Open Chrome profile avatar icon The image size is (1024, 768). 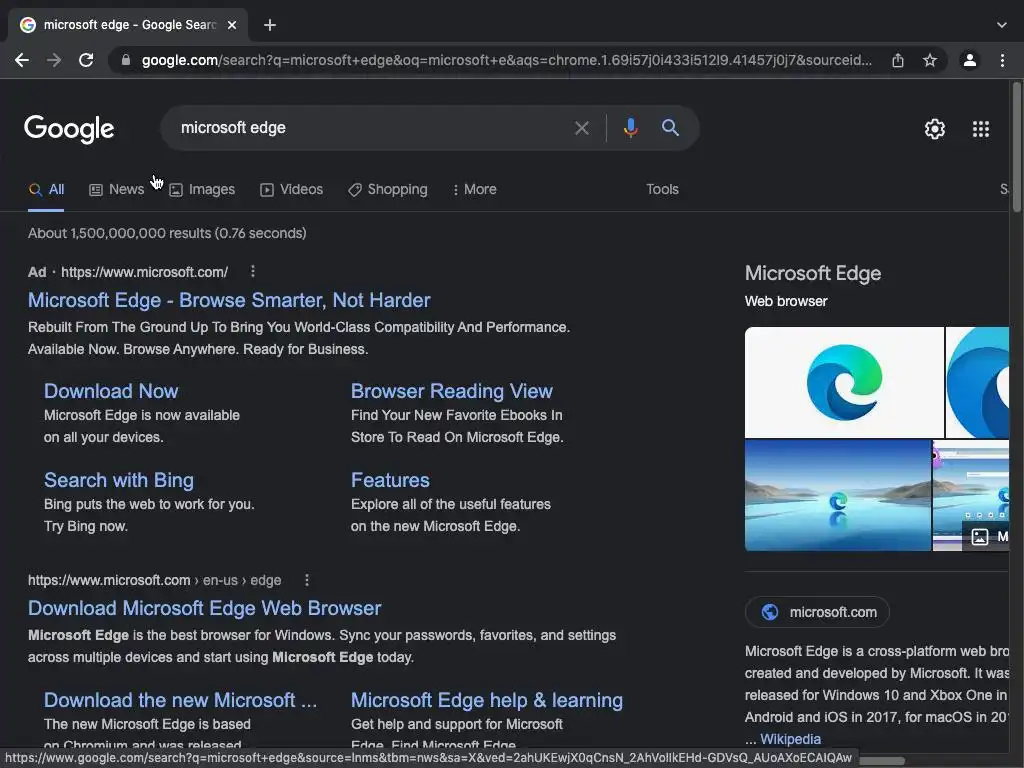969,60
